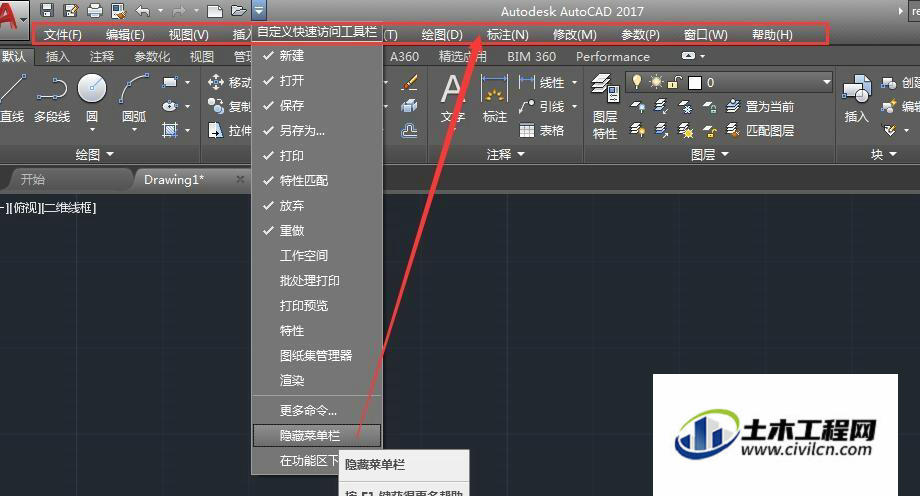Click the [二维线框] visual style control
920x496 pixels.
[68, 208]
